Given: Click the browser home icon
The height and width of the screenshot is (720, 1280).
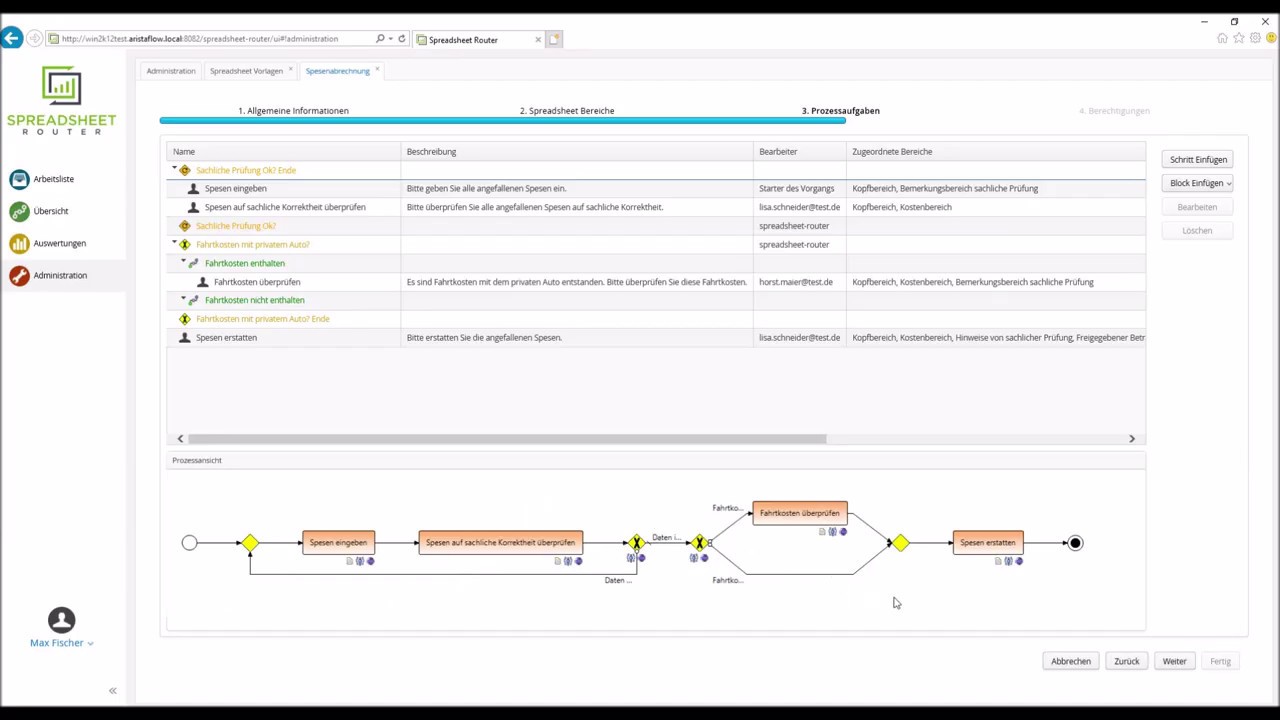Looking at the screenshot, I should coord(1222,39).
